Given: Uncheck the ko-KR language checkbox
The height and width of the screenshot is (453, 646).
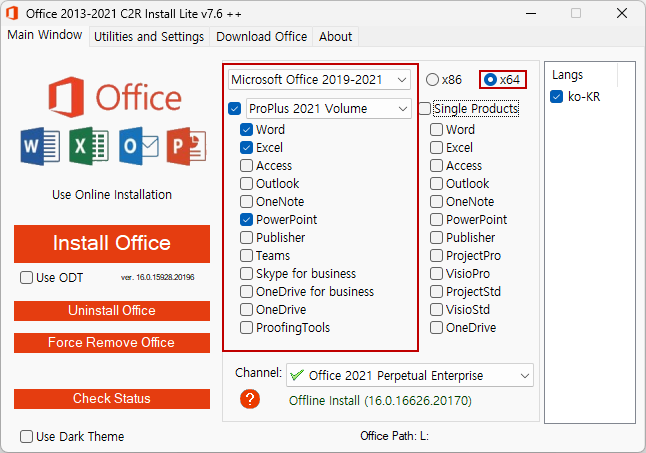Looking at the screenshot, I should tap(557, 97).
